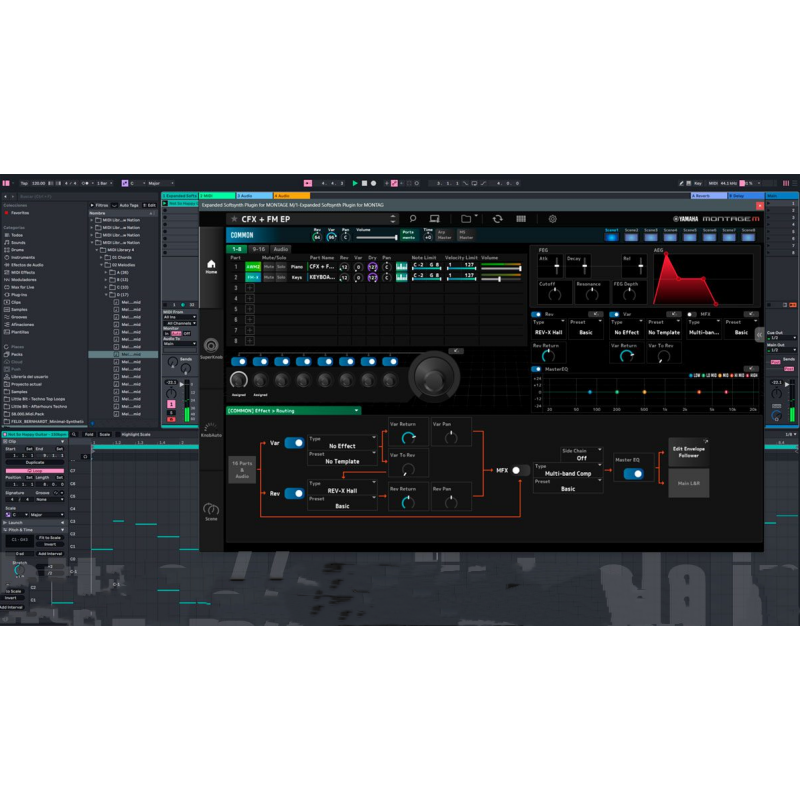Click the Rev Return knob in routing

(408, 503)
